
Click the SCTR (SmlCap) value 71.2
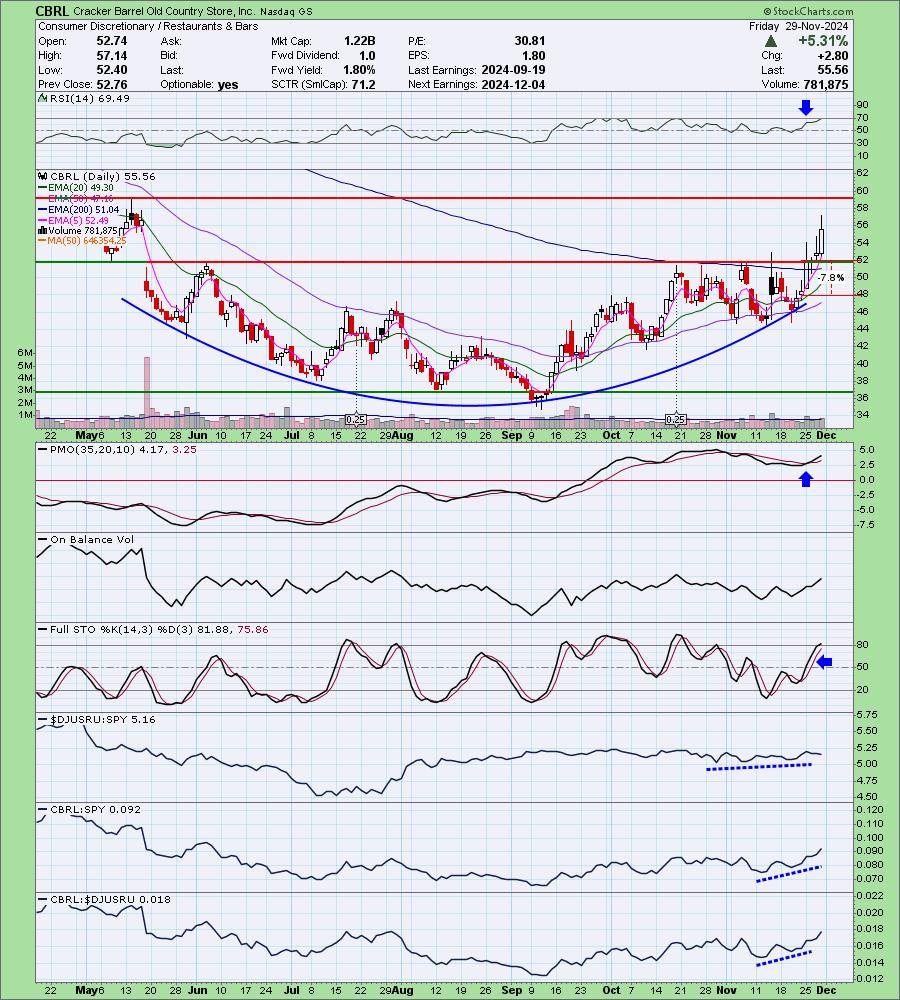click(x=363, y=84)
